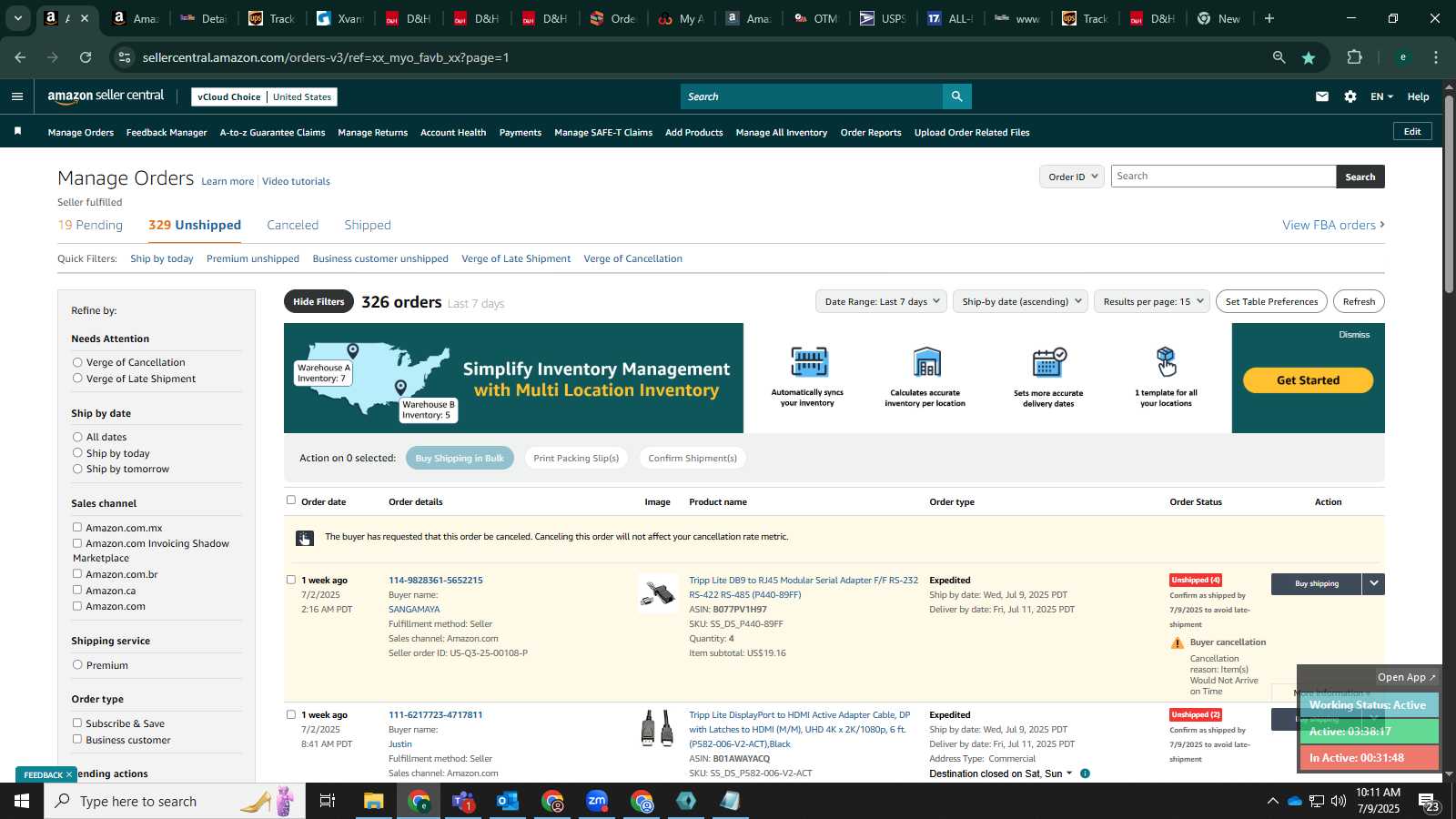Screen dimensions: 1456x819
Task: Open Account Health in nav bar
Action: [453, 133]
